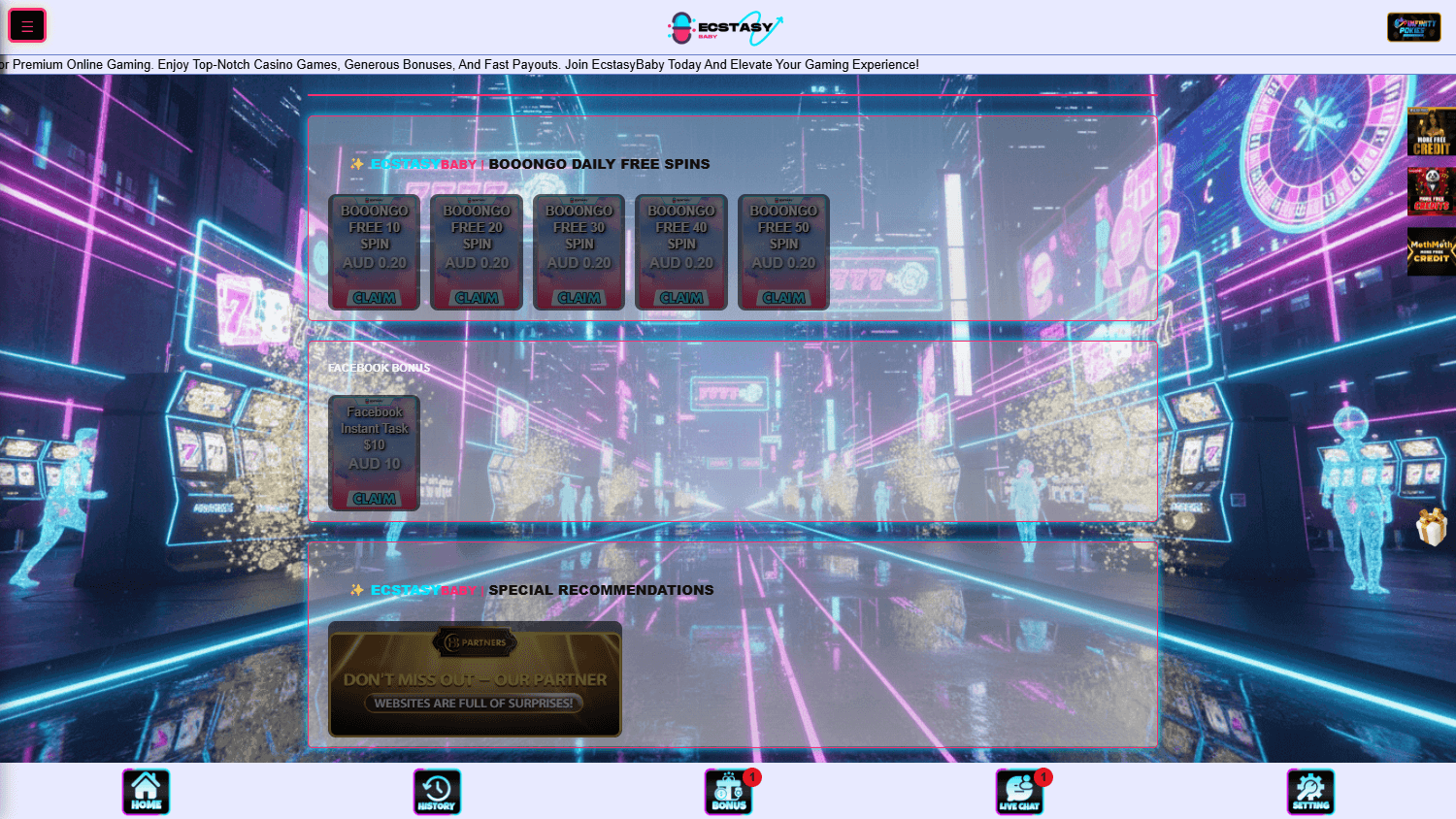This screenshot has height=819, width=1456.
Task: Open the hamburger menu button
Action: pyautogui.click(x=27, y=26)
